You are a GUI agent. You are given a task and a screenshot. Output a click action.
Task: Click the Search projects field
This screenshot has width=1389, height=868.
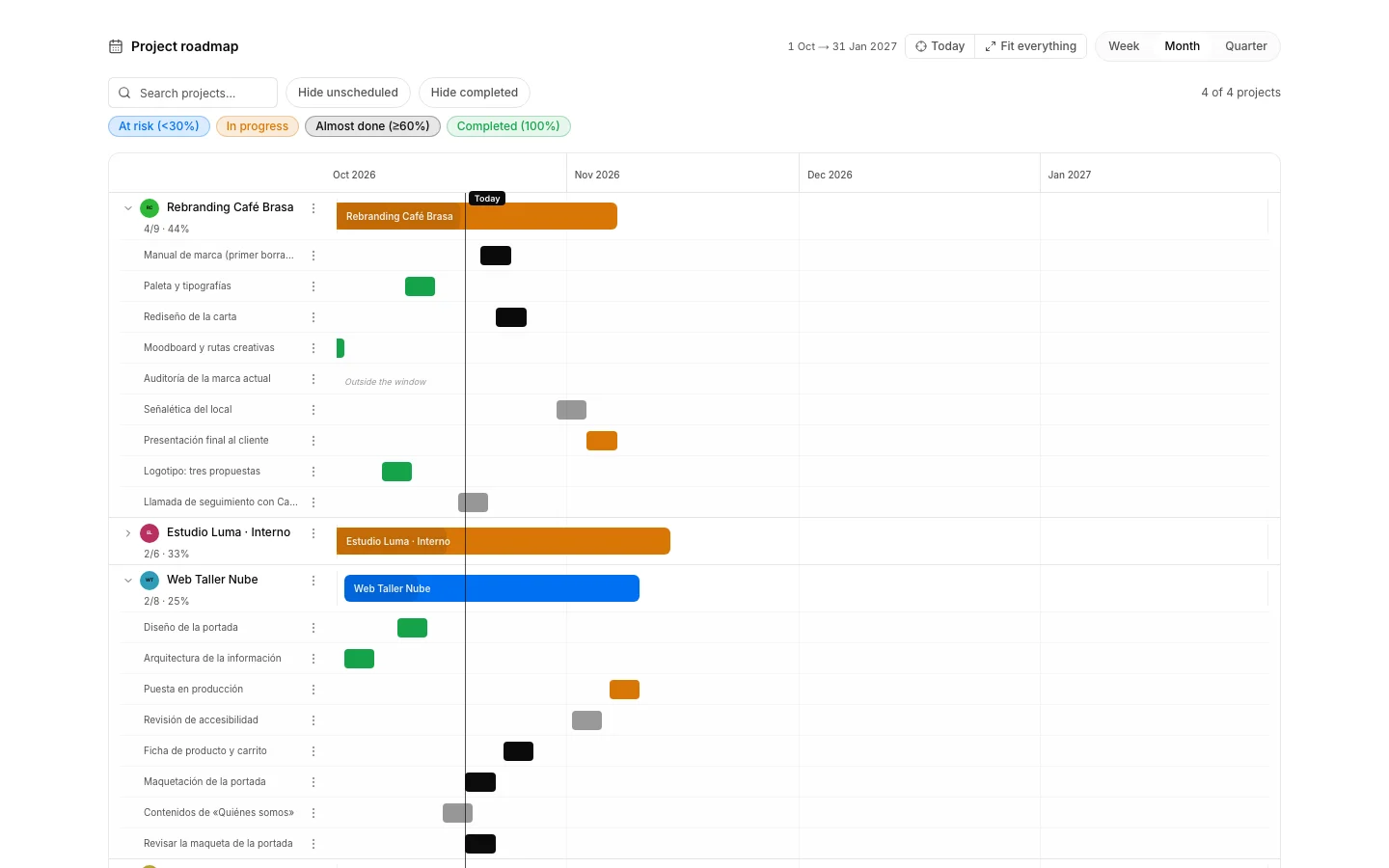193,93
